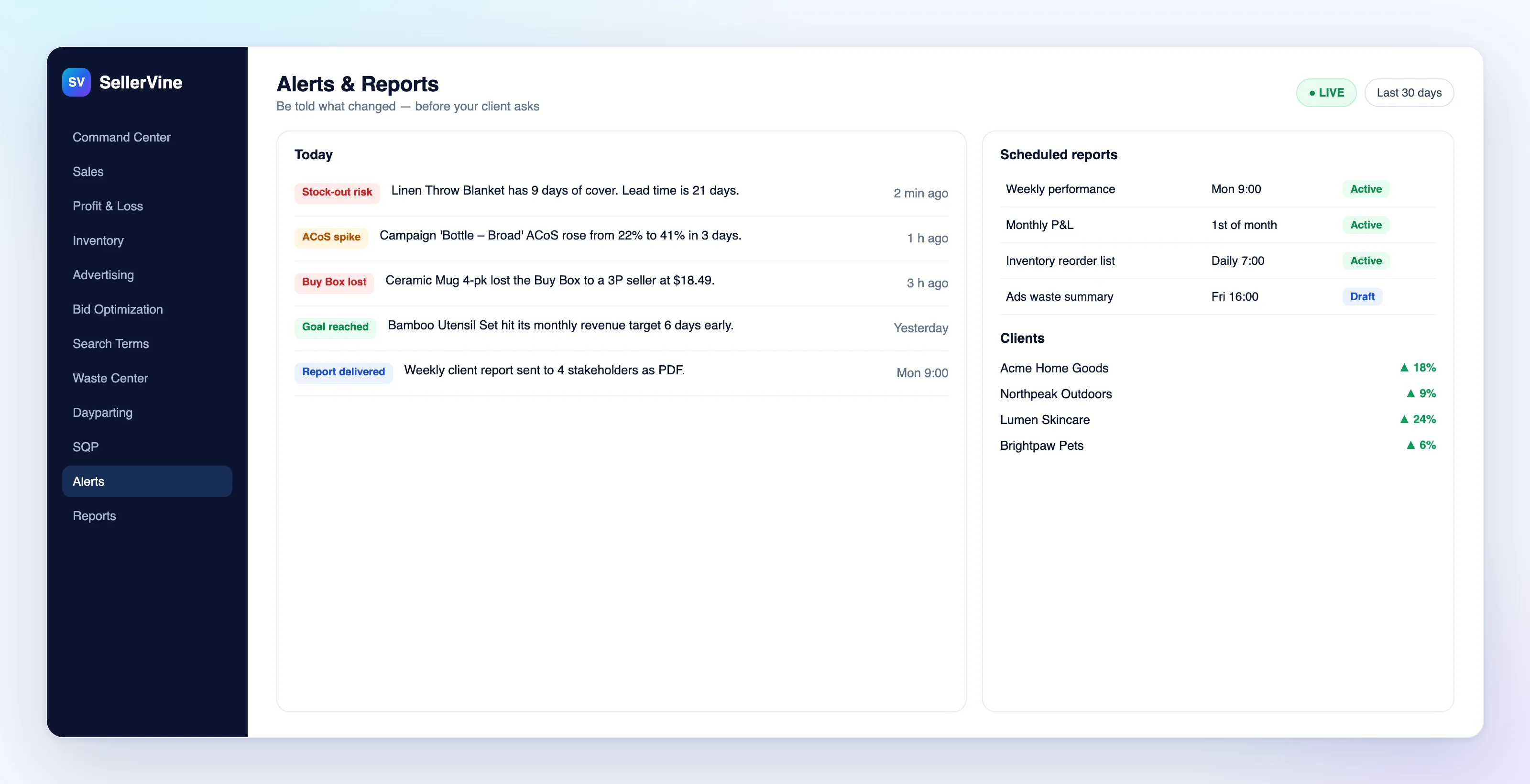Click the '2 min ago' timestamp
Screen dimensions: 1530x784
point(920,194)
